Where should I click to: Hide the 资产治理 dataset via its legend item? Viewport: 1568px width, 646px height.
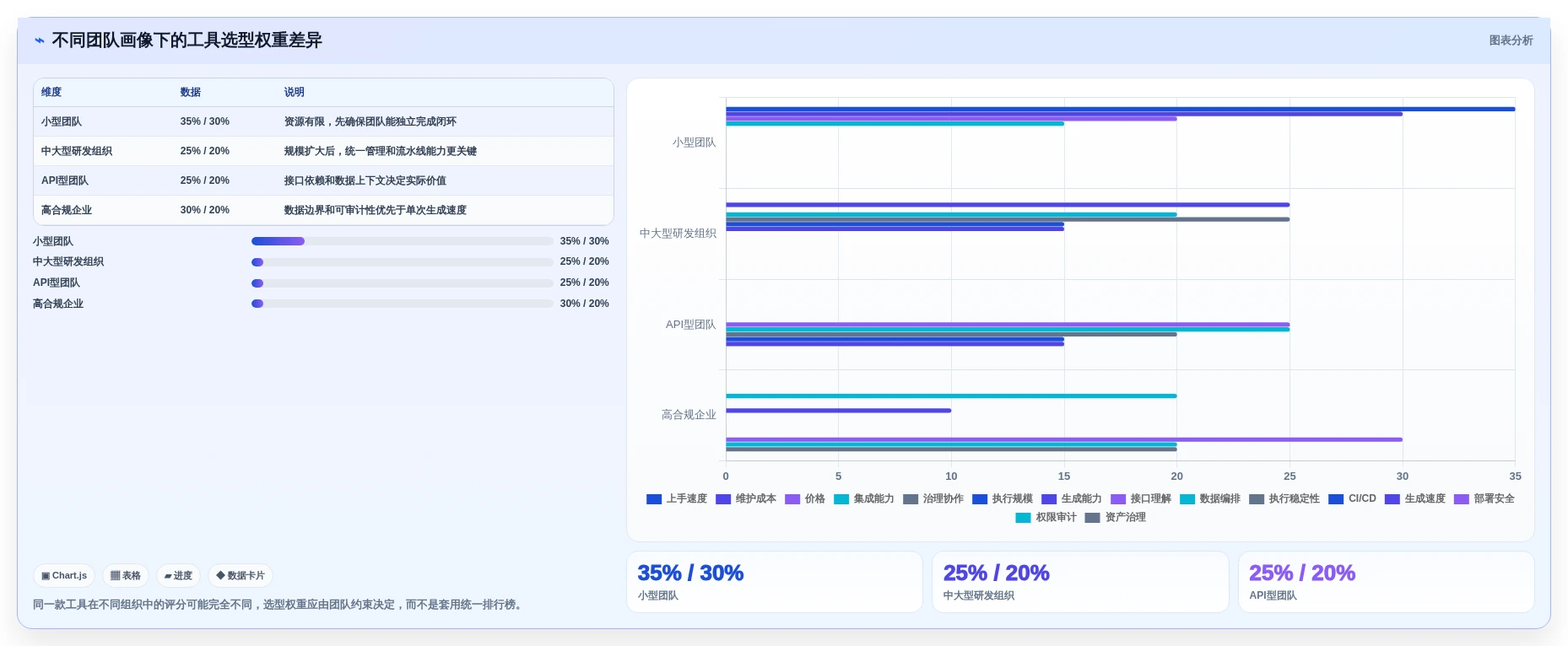[1116, 517]
